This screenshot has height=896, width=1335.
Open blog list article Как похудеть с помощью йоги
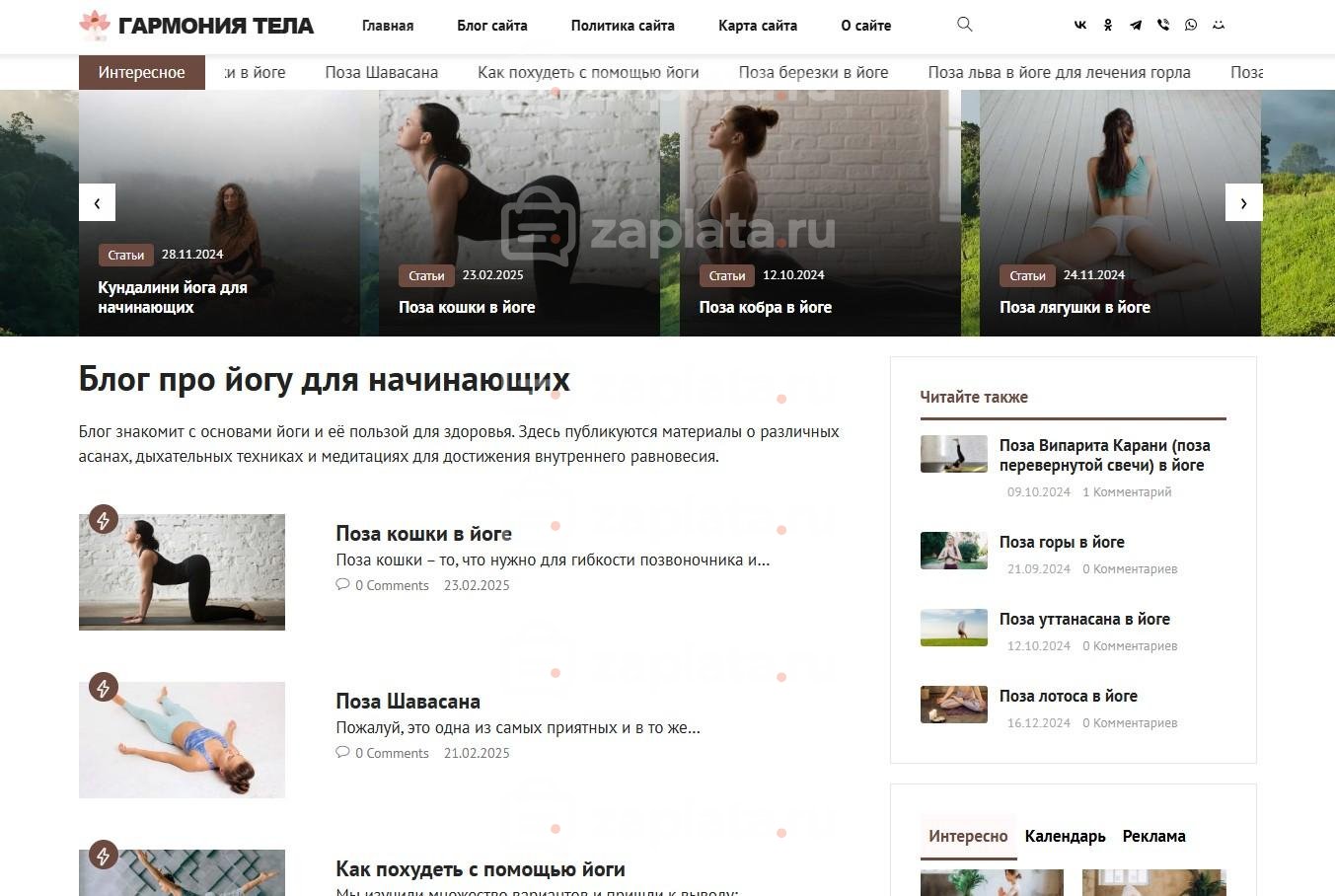(x=481, y=869)
